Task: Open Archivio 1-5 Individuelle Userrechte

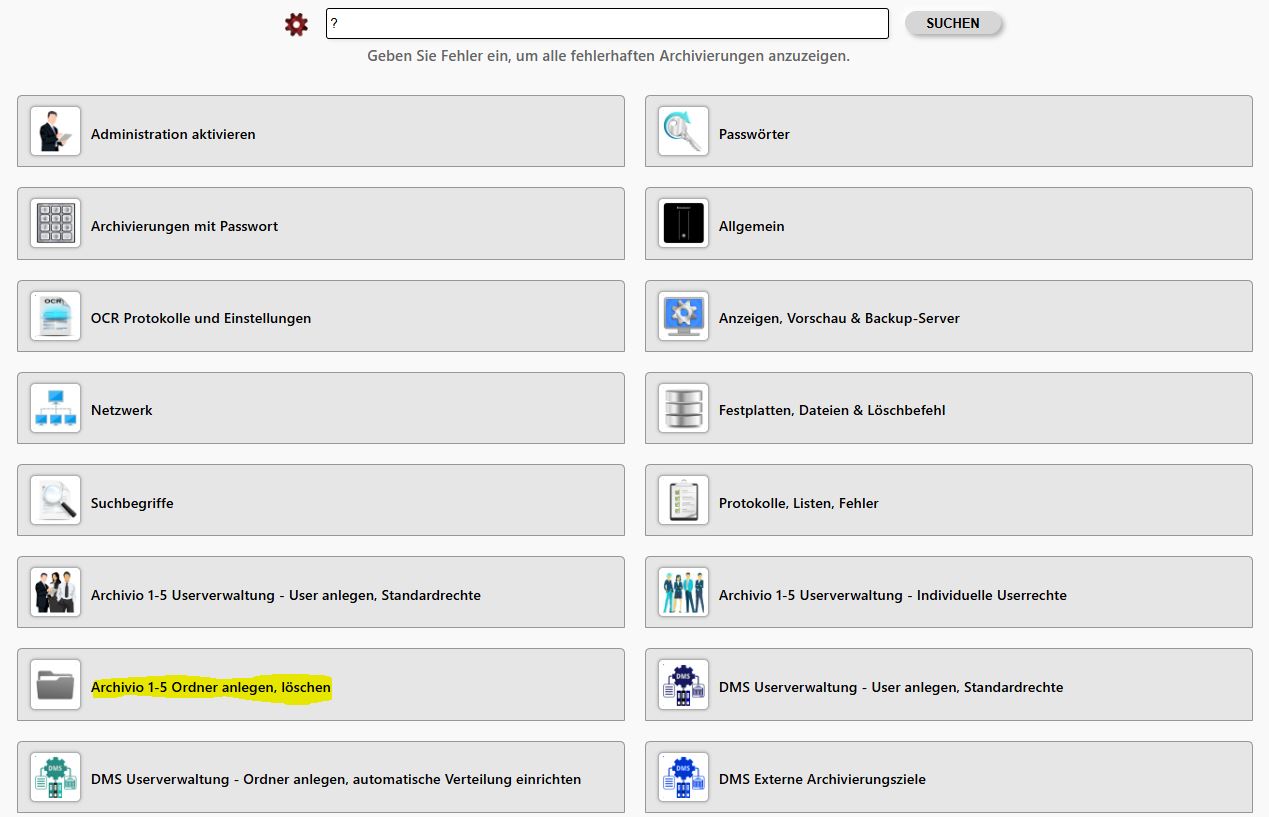Action: click(892, 595)
